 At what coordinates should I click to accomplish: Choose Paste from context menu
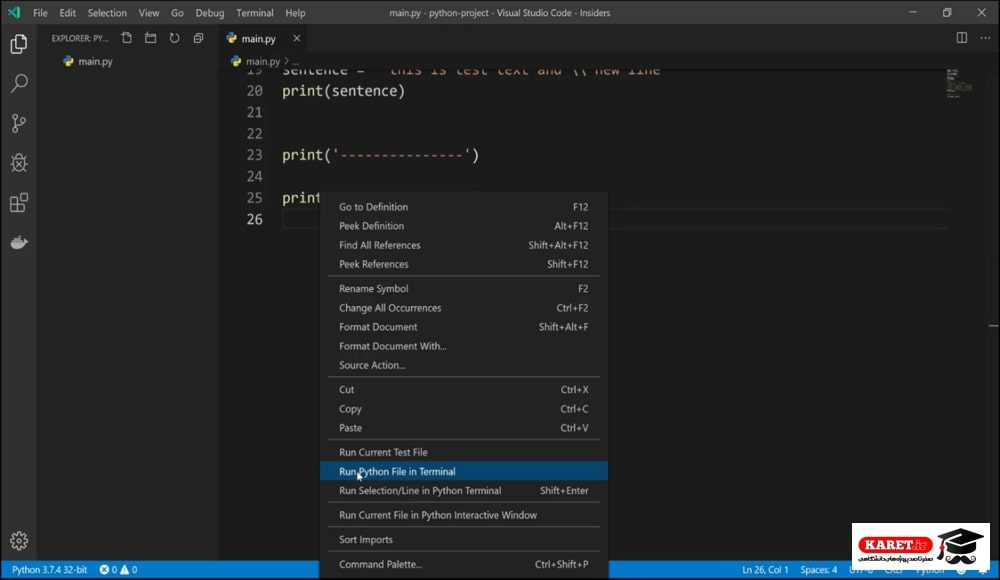[464, 428]
